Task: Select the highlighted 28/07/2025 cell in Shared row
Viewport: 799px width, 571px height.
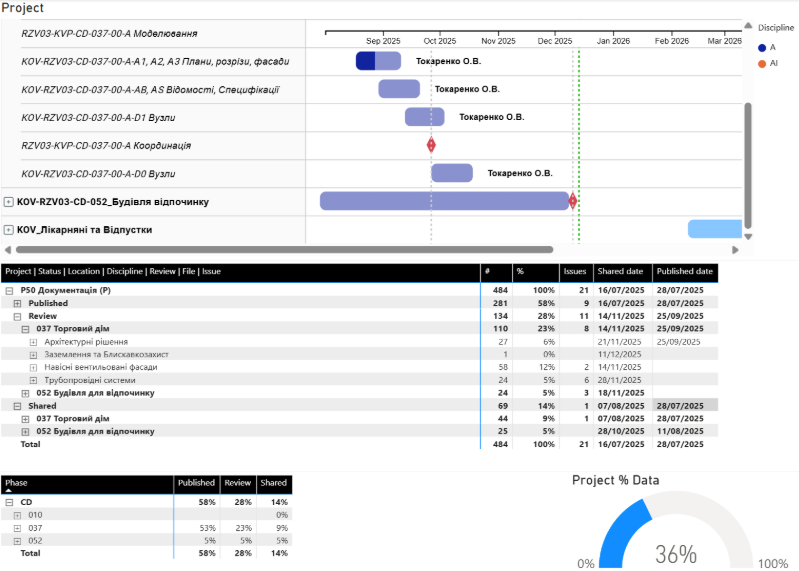Action: 685,406
